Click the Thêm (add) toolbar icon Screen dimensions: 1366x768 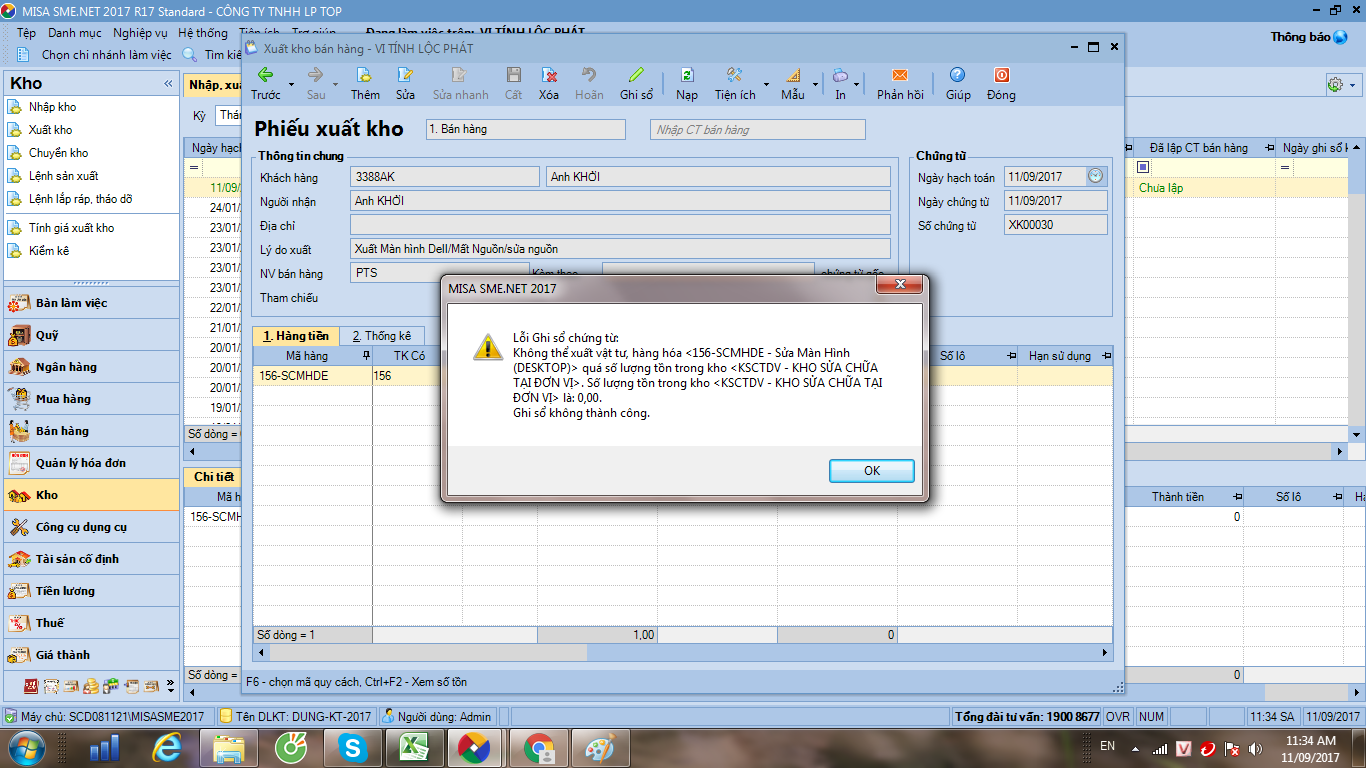[x=365, y=75]
